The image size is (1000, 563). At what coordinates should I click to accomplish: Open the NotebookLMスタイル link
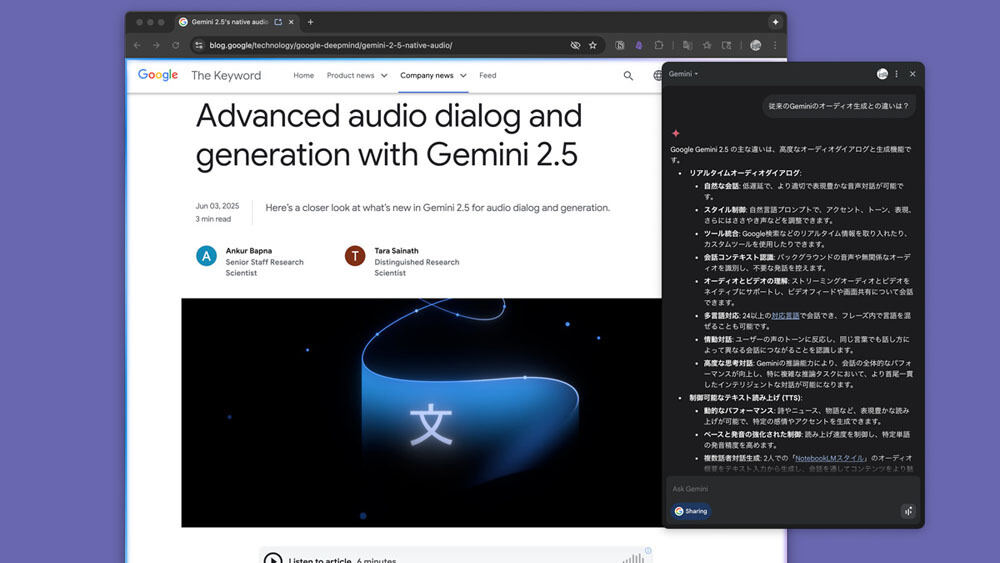click(x=830, y=458)
